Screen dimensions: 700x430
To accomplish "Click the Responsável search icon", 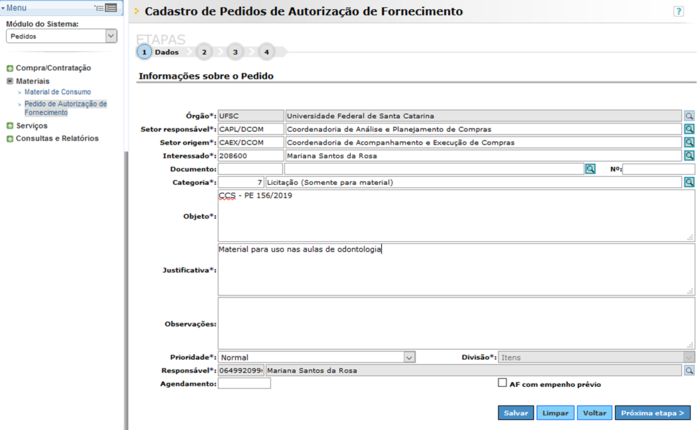I will click(x=689, y=370).
